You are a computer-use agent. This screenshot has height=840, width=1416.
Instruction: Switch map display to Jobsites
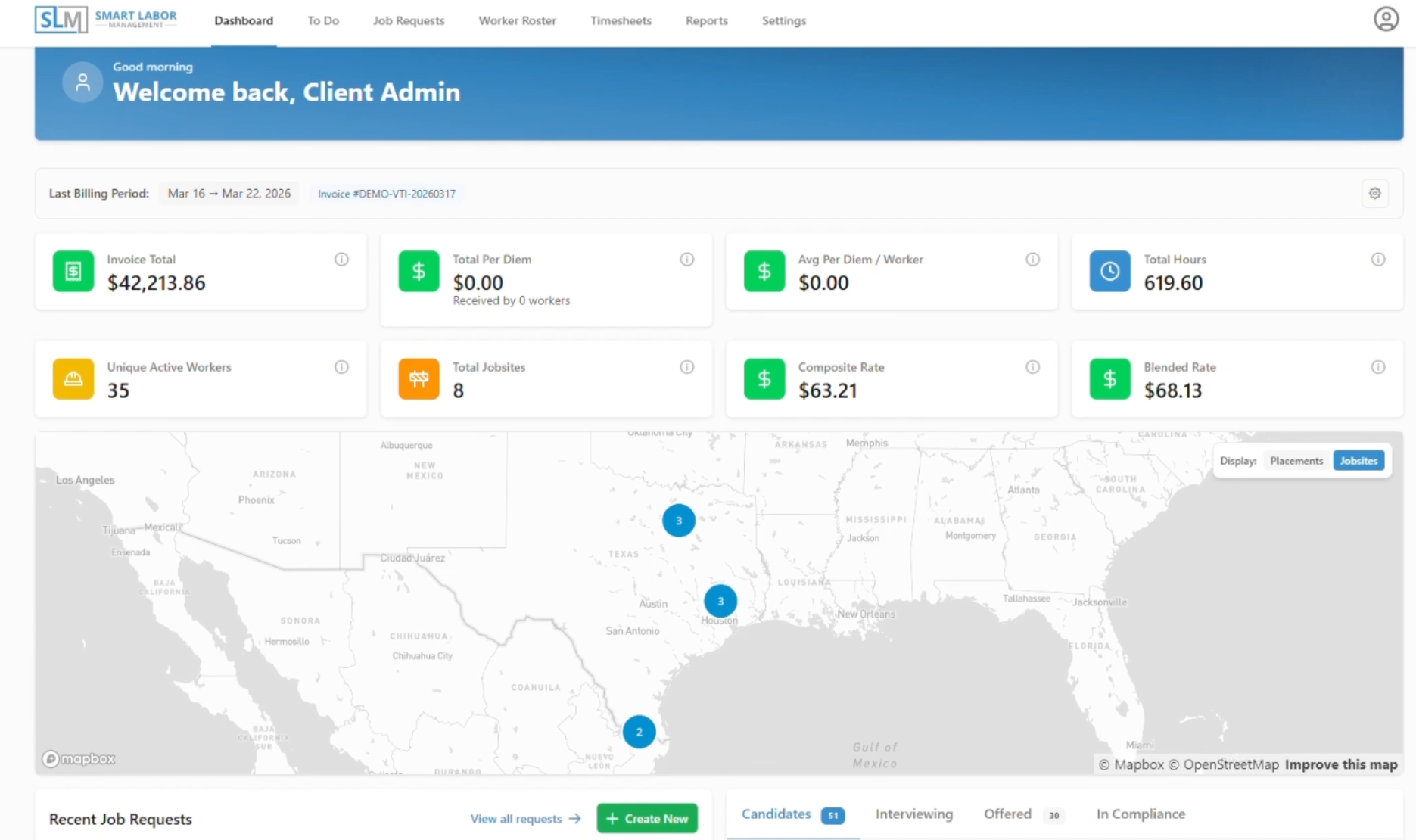(1358, 461)
